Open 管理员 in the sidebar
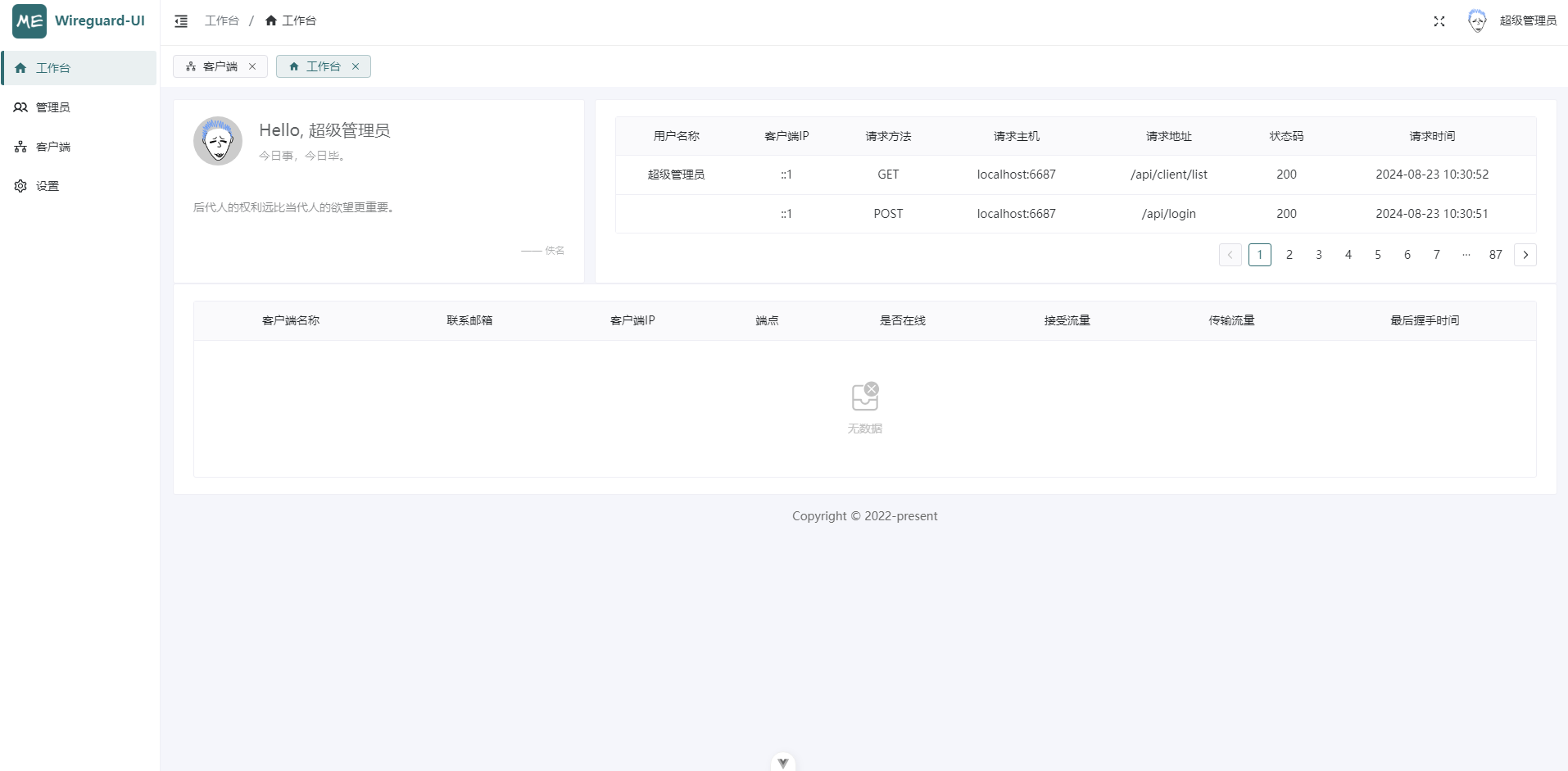Viewport: 1568px width, 771px height. [53, 107]
